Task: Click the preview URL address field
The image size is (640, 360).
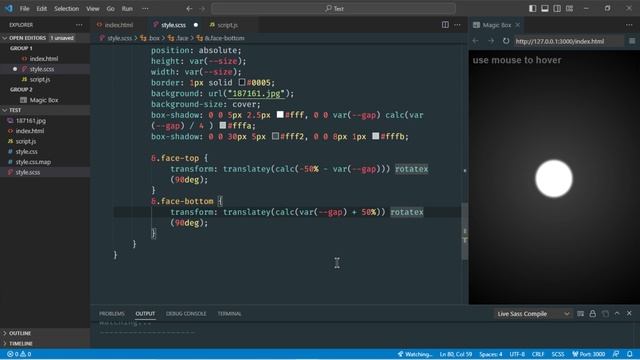Action: coord(569,41)
